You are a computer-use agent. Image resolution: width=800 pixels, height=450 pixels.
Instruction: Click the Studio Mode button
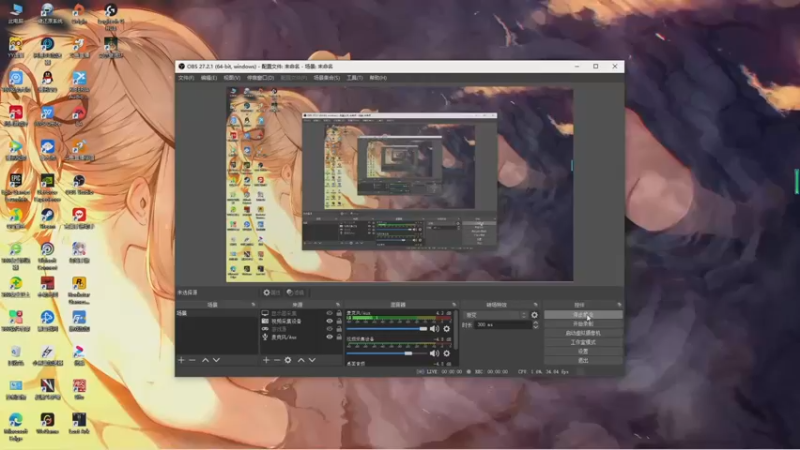pyautogui.click(x=583, y=342)
